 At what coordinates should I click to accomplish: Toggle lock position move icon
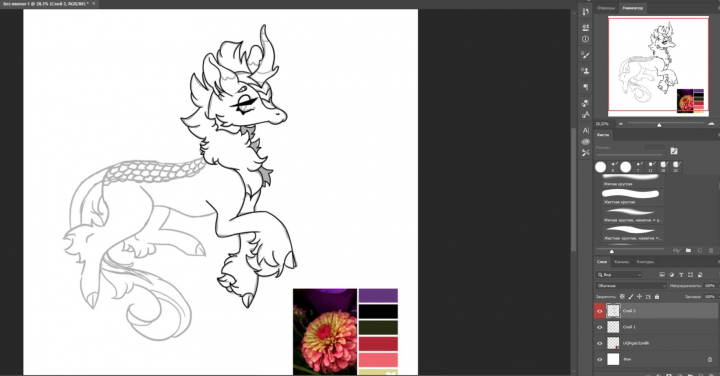[x=640, y=297]
